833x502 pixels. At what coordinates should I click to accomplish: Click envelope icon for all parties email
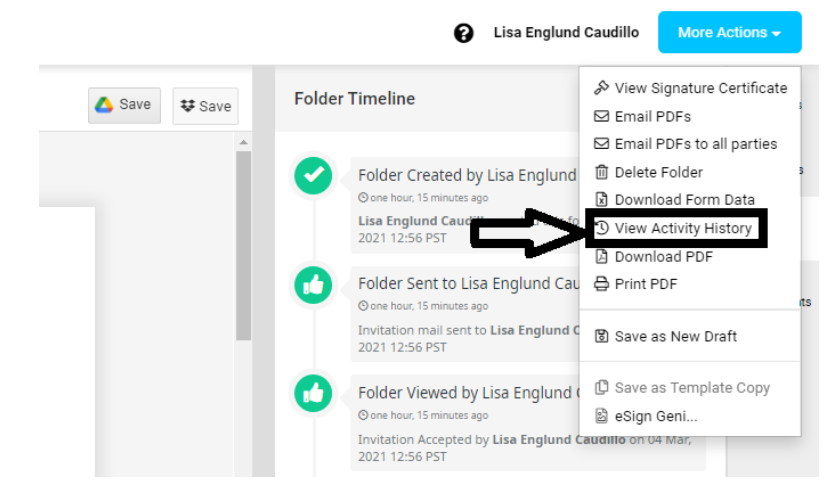[601, 143]
